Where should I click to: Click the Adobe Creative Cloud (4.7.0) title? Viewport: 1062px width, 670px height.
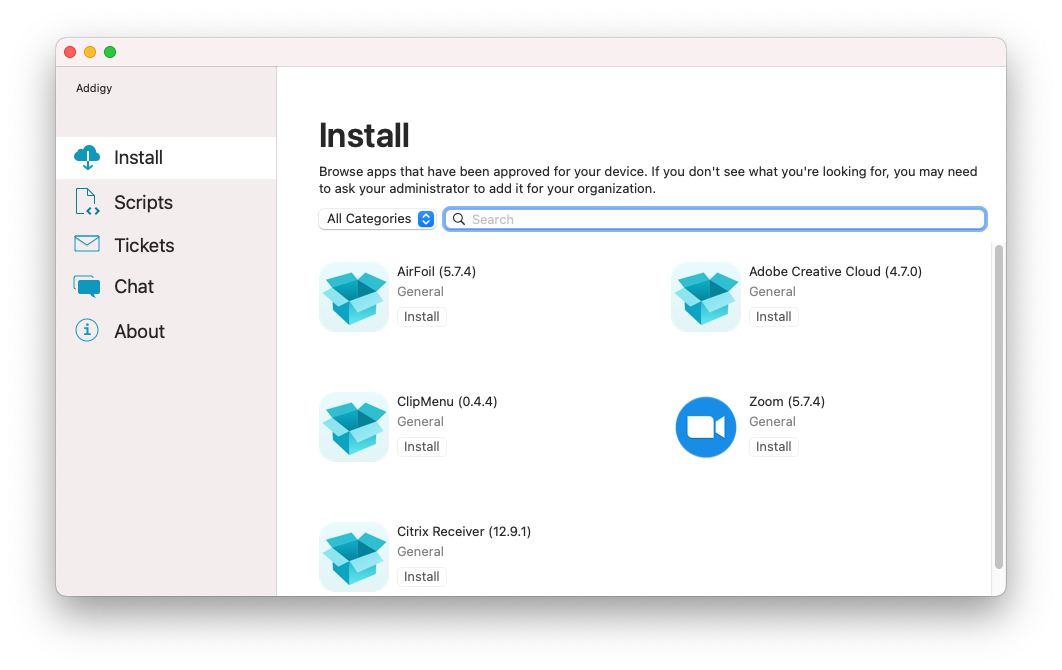pyautogui.click(x=835, y=272)
